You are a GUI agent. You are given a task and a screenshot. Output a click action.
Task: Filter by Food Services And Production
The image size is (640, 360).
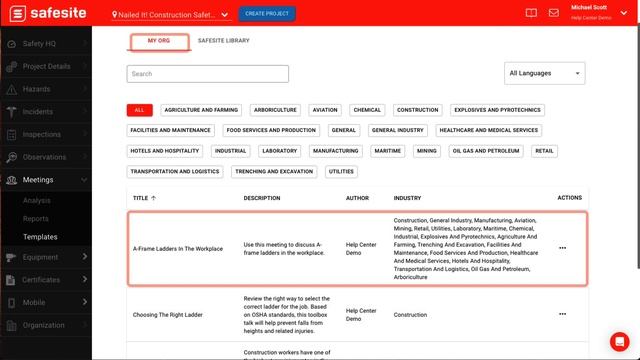[271, 130]
